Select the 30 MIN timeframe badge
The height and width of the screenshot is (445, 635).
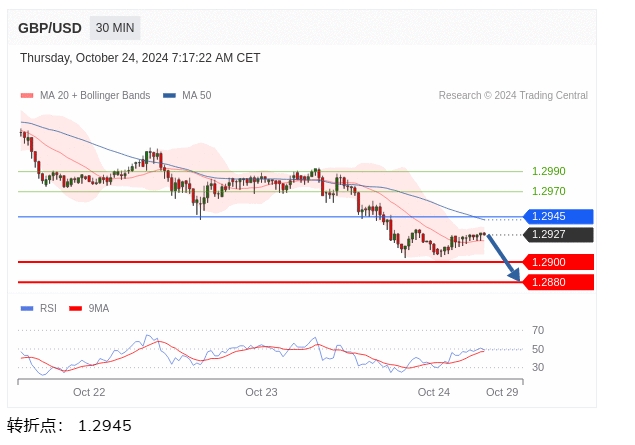(x=115, y=28)
